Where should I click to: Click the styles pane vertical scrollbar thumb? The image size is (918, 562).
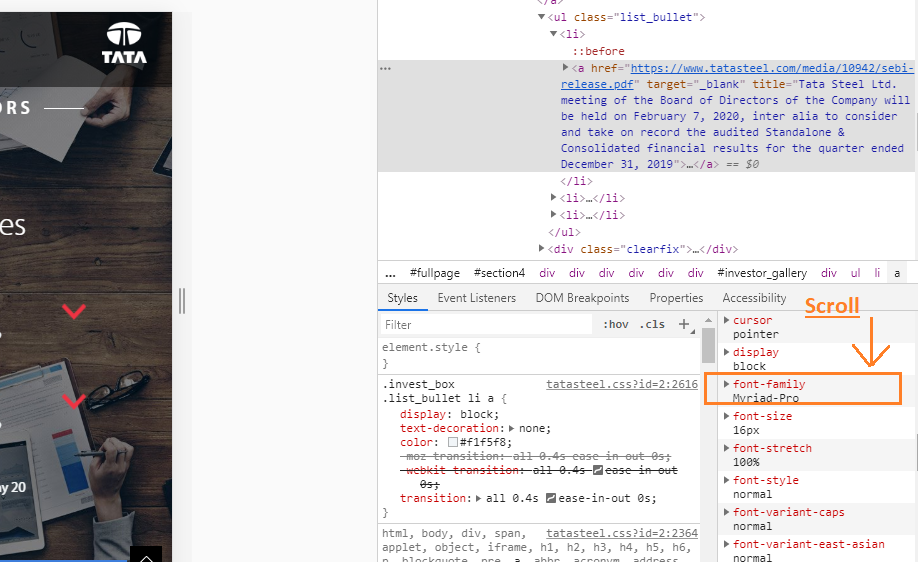coord(708,345)
